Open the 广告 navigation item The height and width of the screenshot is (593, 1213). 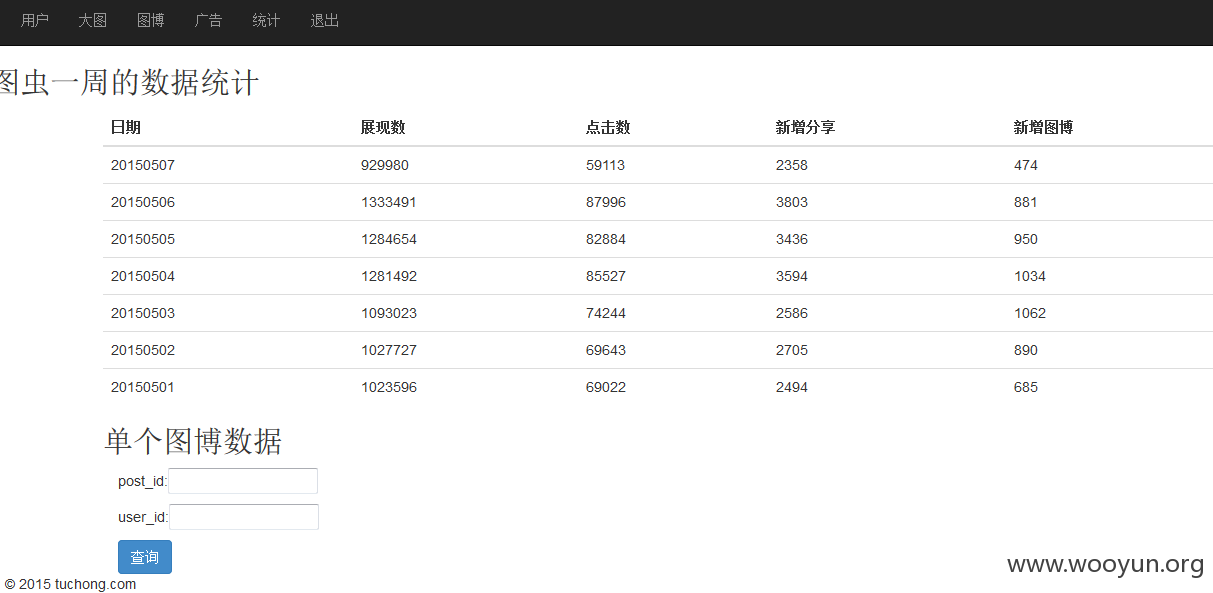(209, 20)
